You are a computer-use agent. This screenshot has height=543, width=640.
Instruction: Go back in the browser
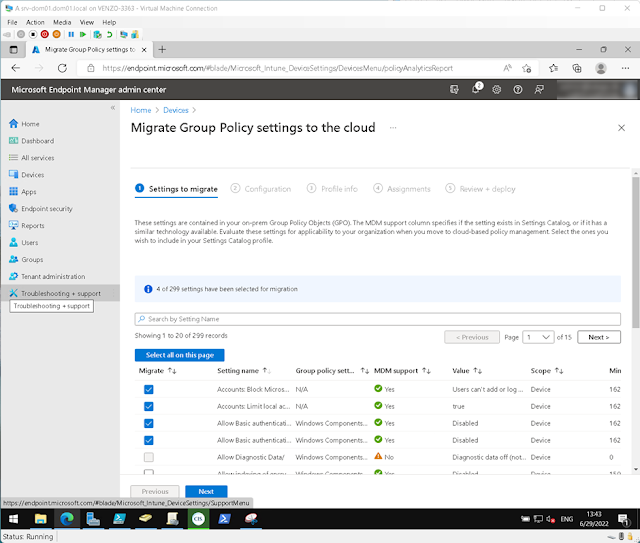pyautogui.click(x=16, y=68)
